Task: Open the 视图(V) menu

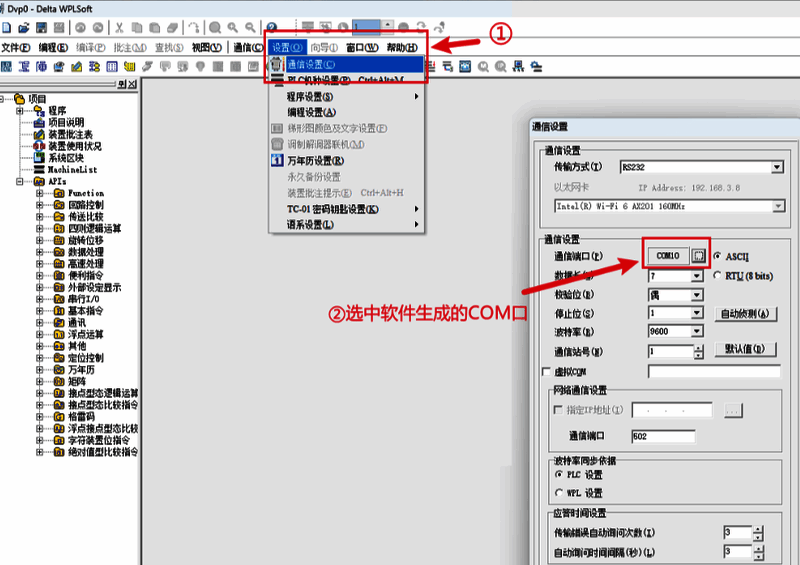Action: [207, 47]
